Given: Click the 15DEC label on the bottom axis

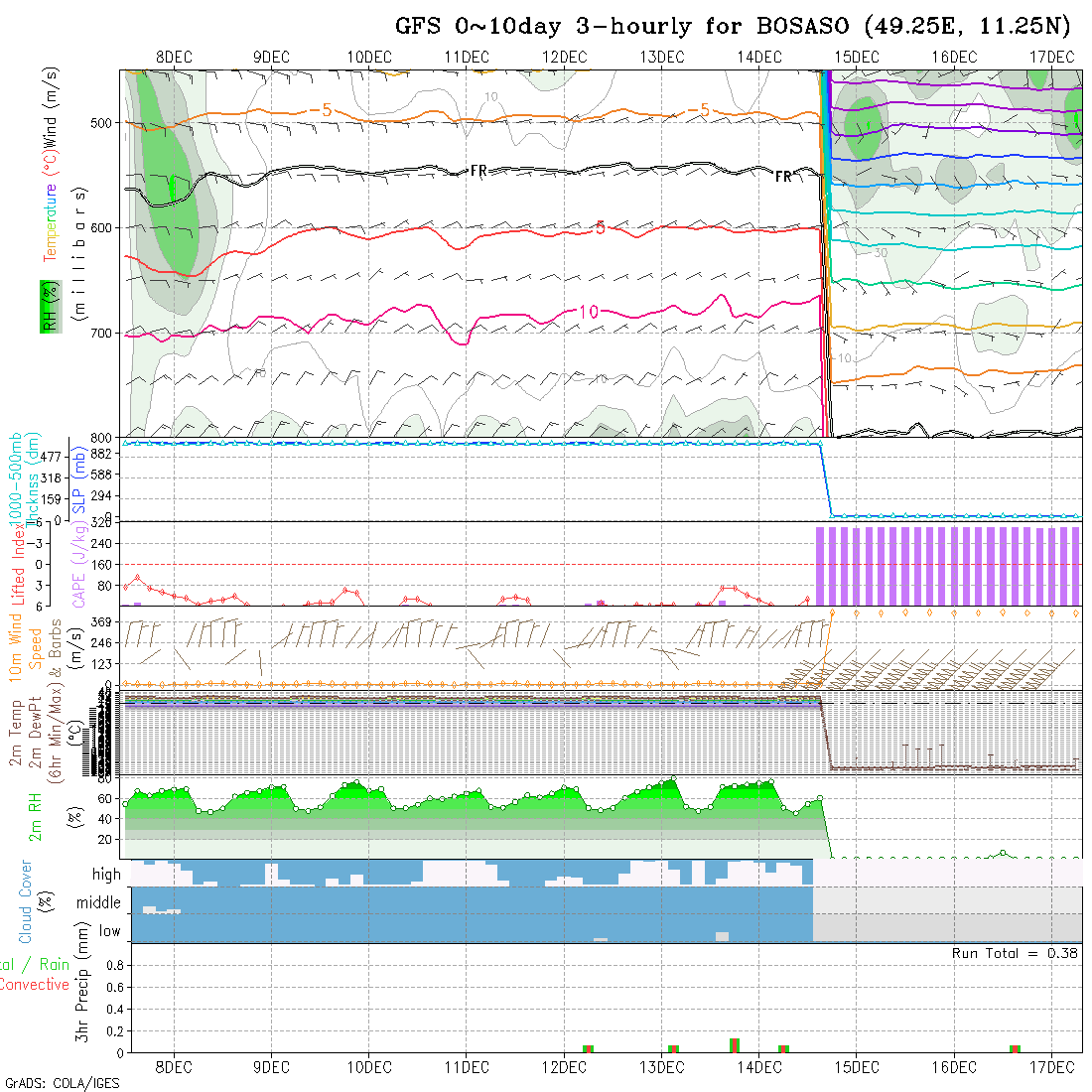Looking at the screenshot, I should tap(856, 1067).
